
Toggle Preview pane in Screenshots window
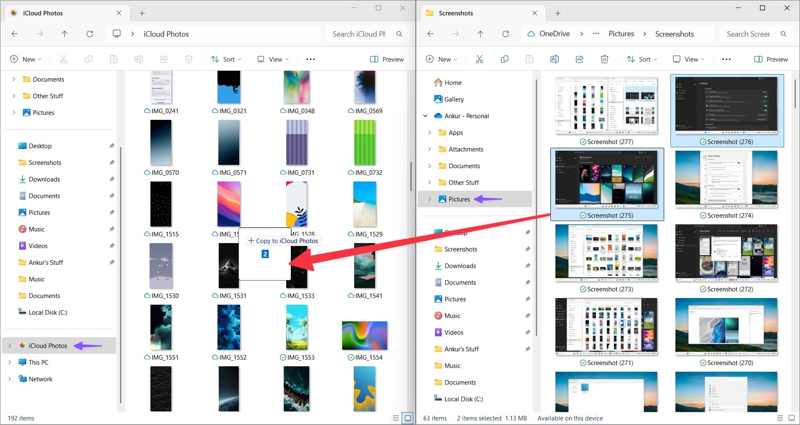(771, 59)
